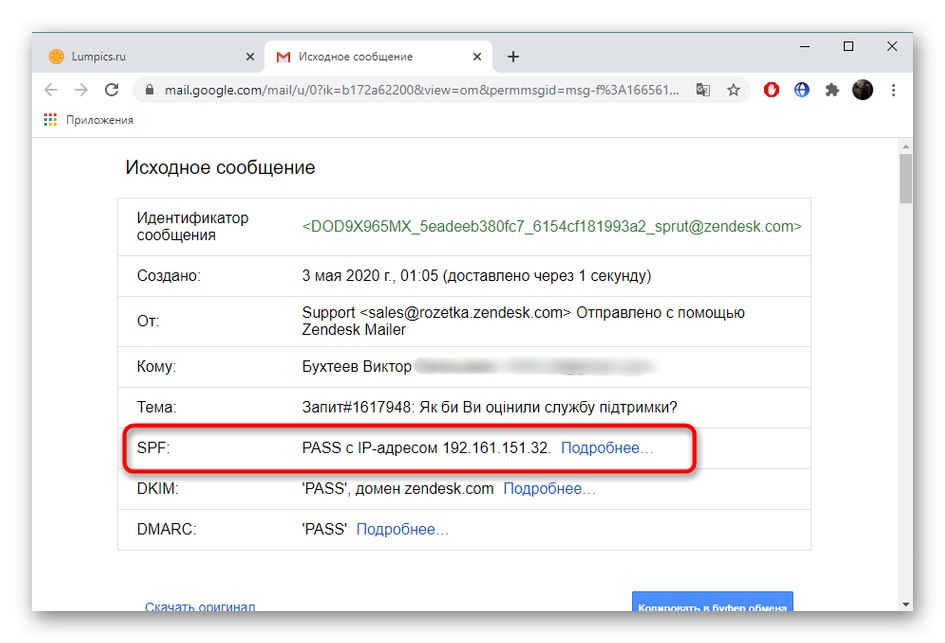The image size is (945, 643).
Task: Open the Chrome profile avatar
Action: [x=862, y=90]
